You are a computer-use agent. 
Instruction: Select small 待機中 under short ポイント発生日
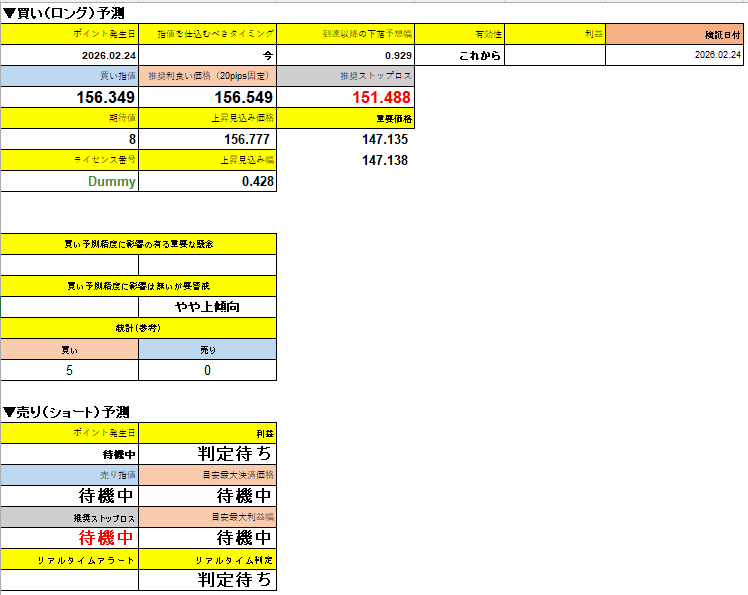(x=70, y=454)
